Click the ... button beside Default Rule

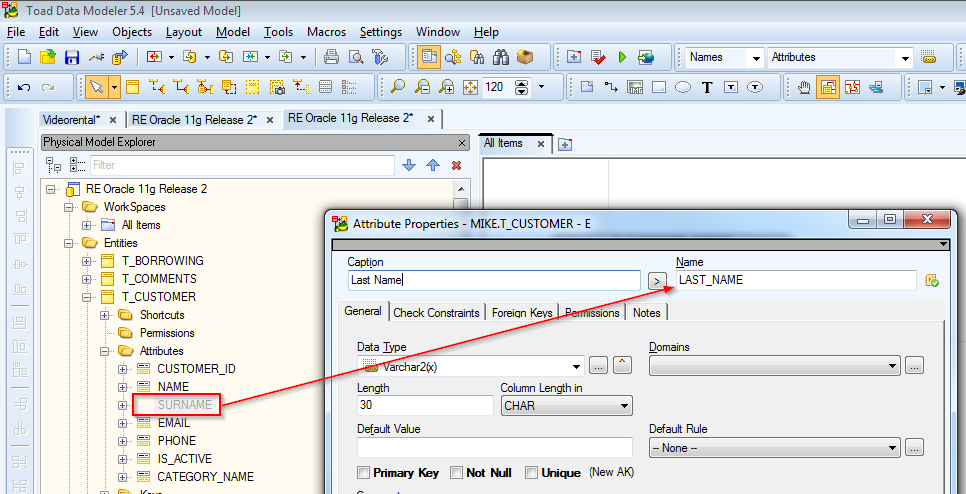[915, 447]
